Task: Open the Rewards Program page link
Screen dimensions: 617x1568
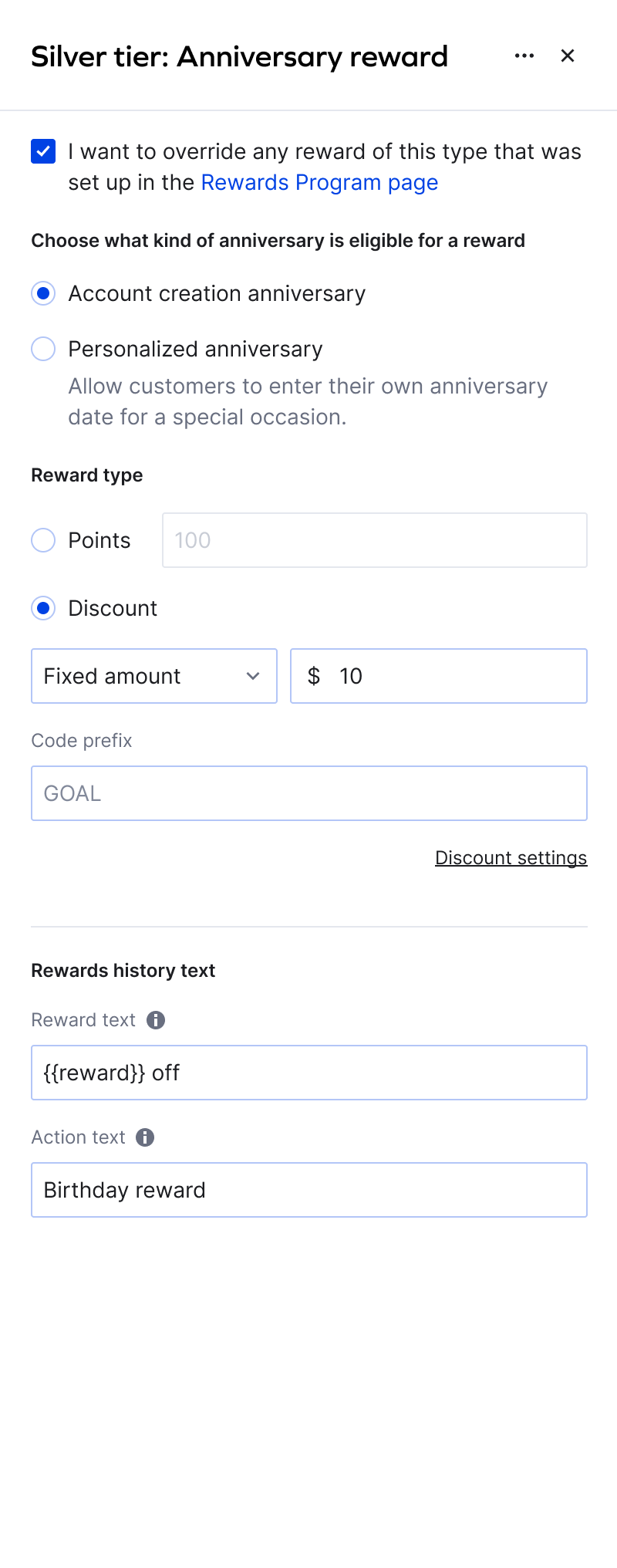Action: point(319,182)
